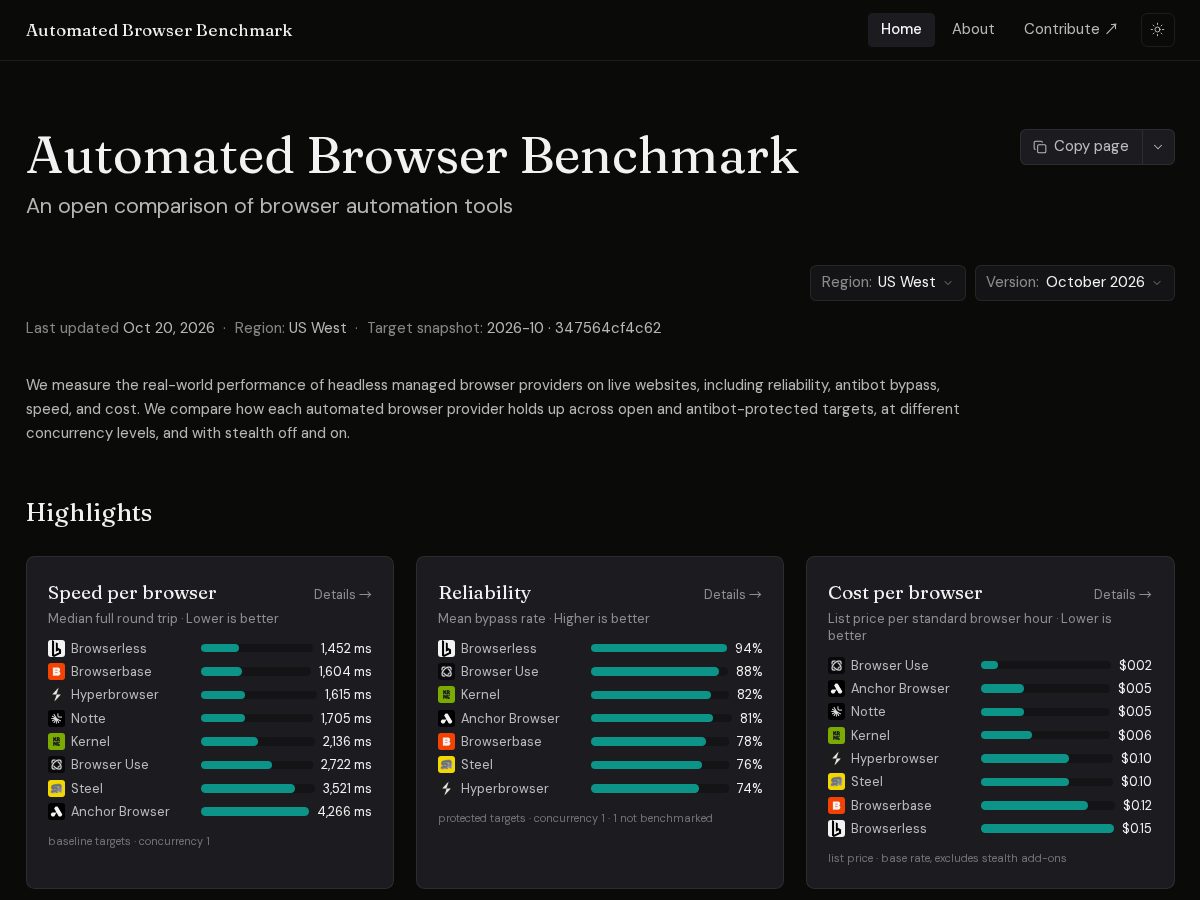Click the 88% reliability value
Screen dimensions: 1200x900
point(749,671)
